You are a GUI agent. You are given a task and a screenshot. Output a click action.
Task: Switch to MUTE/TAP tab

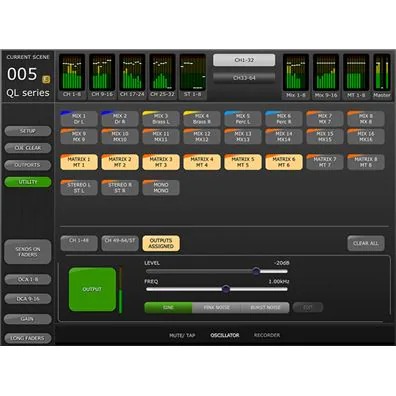(182, 335)
